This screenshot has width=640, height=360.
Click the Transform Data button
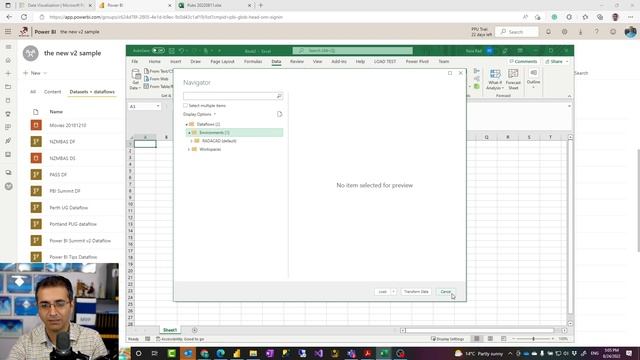(416, 292)
